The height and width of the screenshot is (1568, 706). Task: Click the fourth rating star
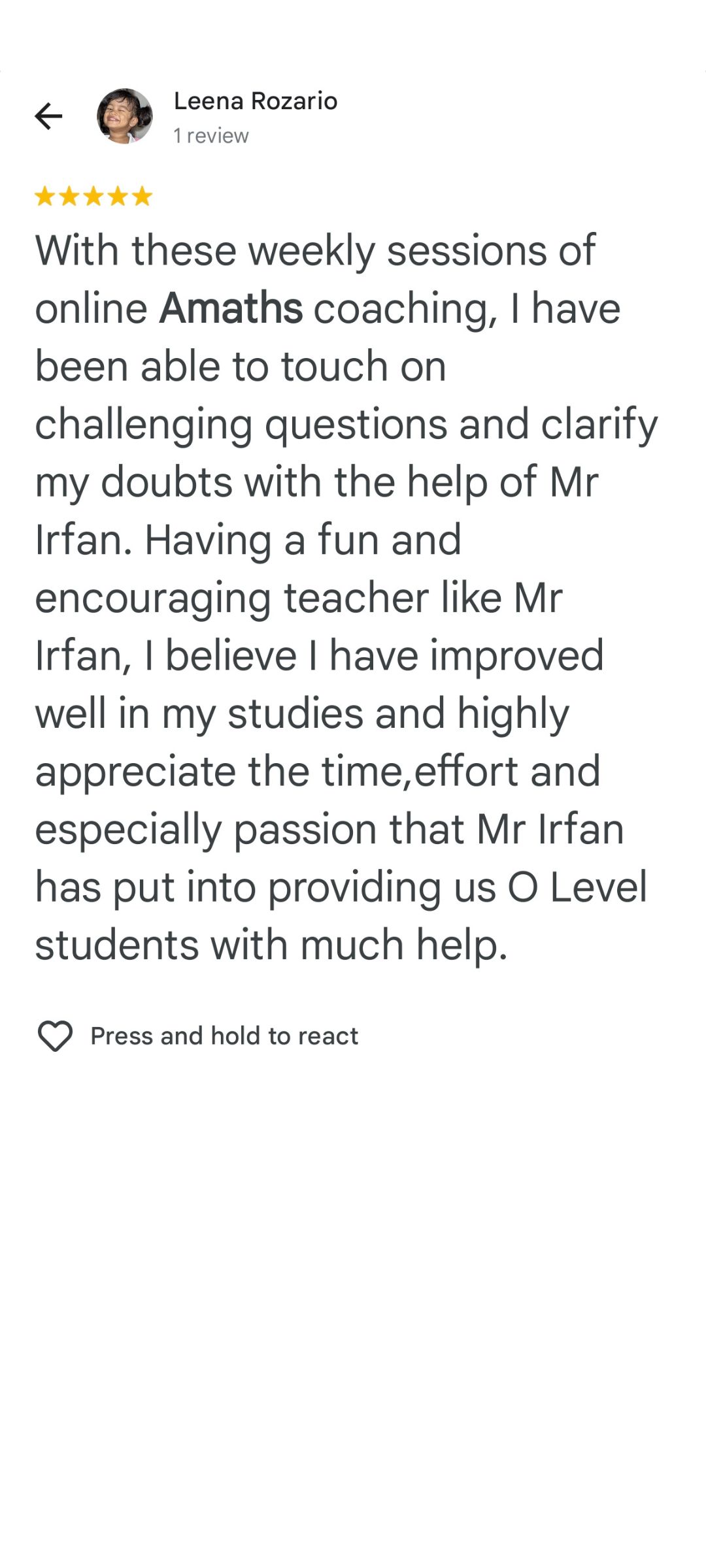click(118, 196)
